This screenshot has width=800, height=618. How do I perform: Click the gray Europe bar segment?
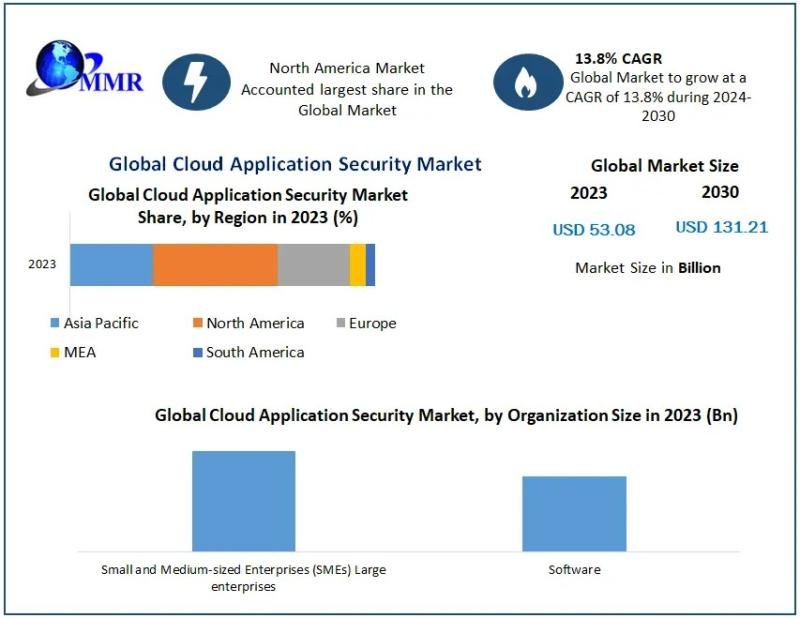pyautogui.click(x=314, y=265)
